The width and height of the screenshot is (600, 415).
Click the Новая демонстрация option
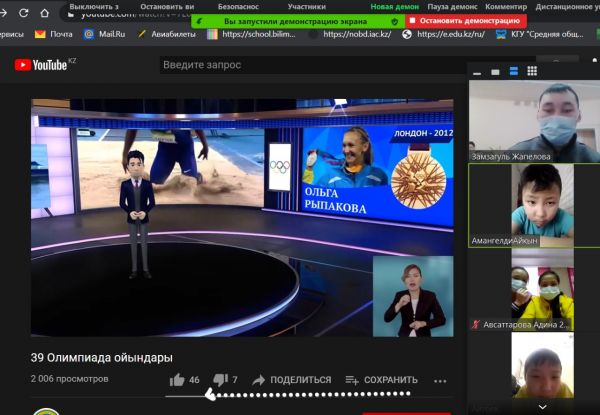click(395, 6)
